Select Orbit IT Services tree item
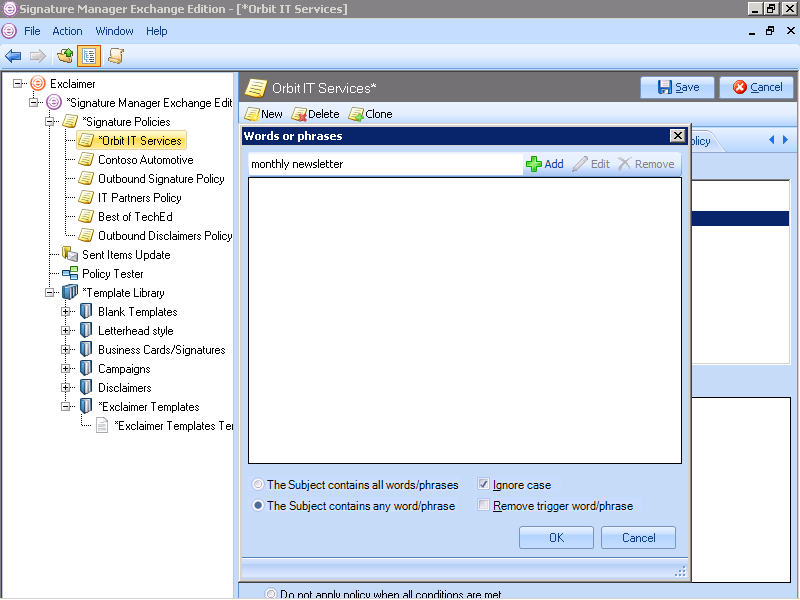This screenshot has width=800, height=600. (139, 140)
